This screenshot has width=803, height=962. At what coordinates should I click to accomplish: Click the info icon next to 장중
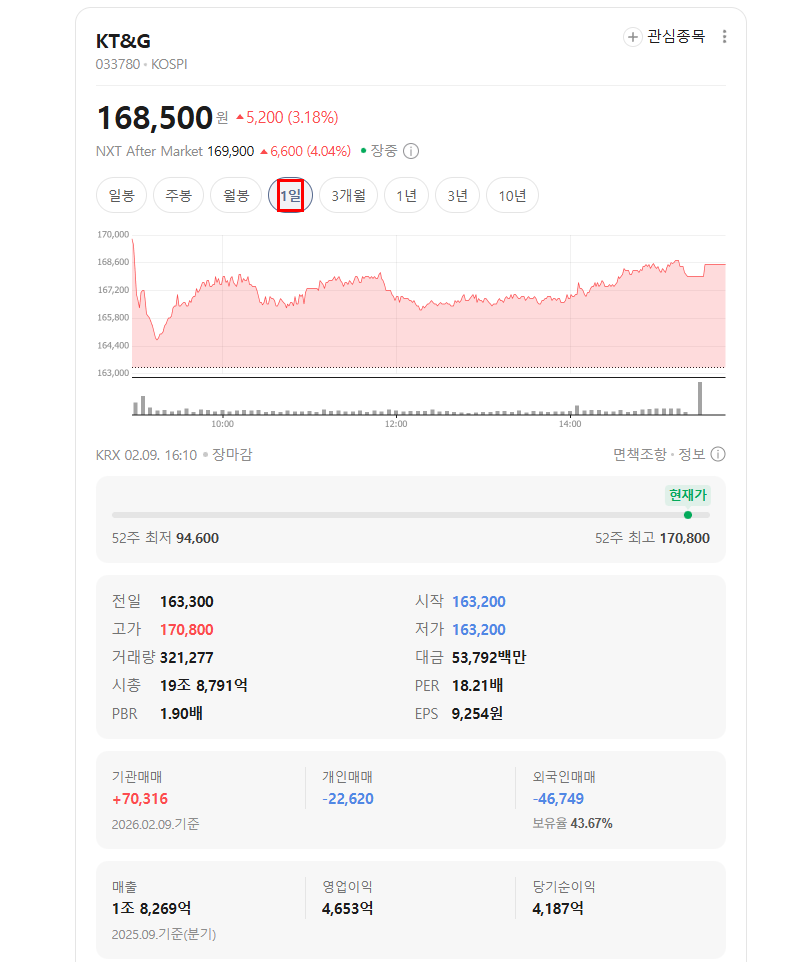[x=411, y=151]
